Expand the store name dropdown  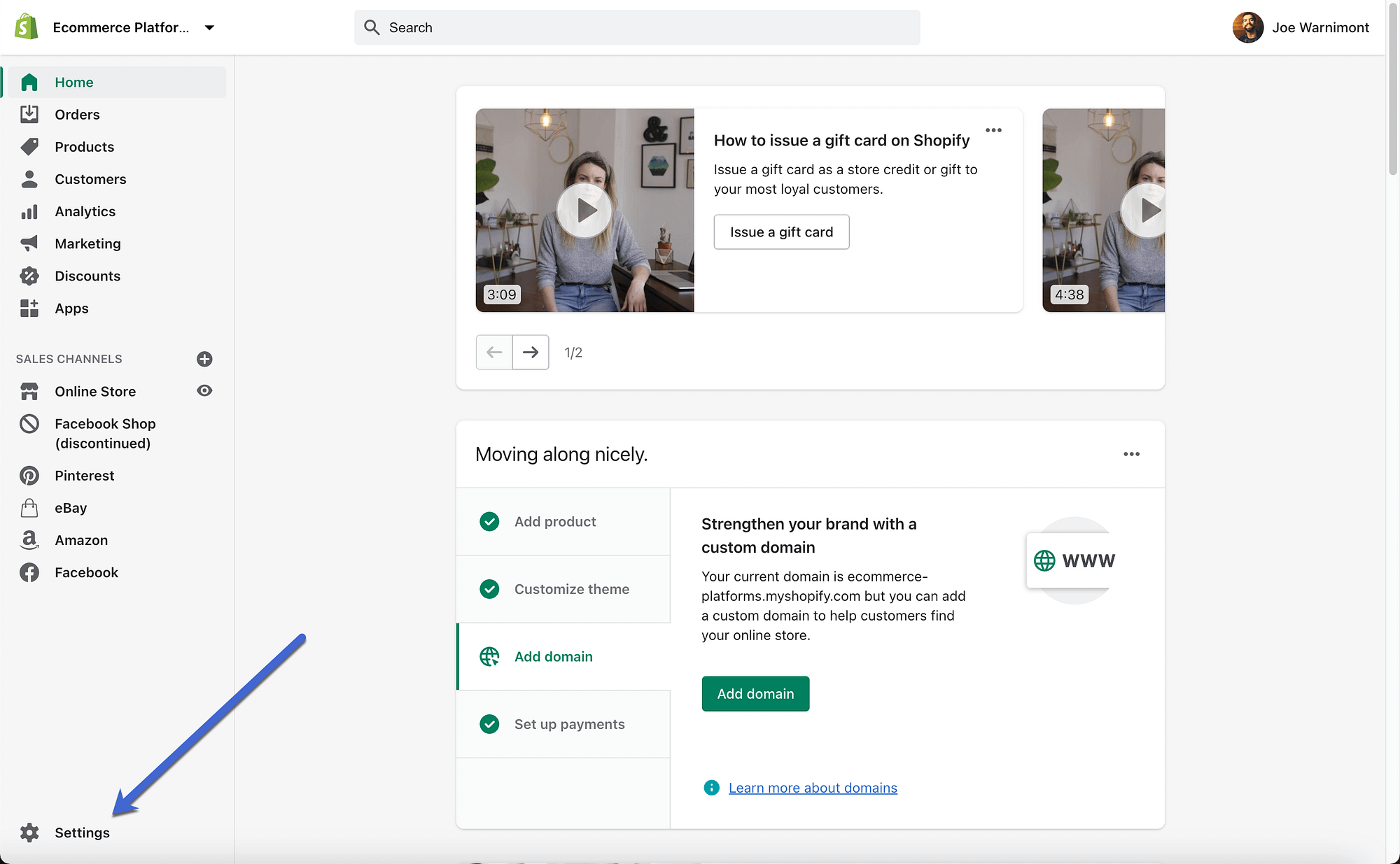pyautogui.click(x=209, y=28)
